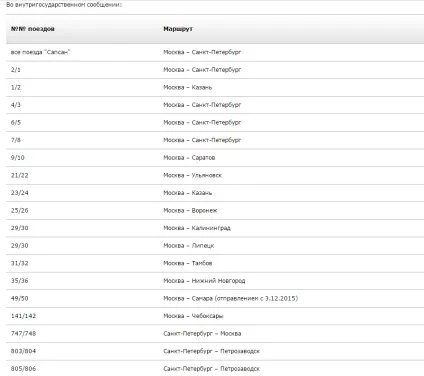This screenshot has width=424, height=376.
Task: Click the '№№ поездов' column header
Action: [33, 29]
